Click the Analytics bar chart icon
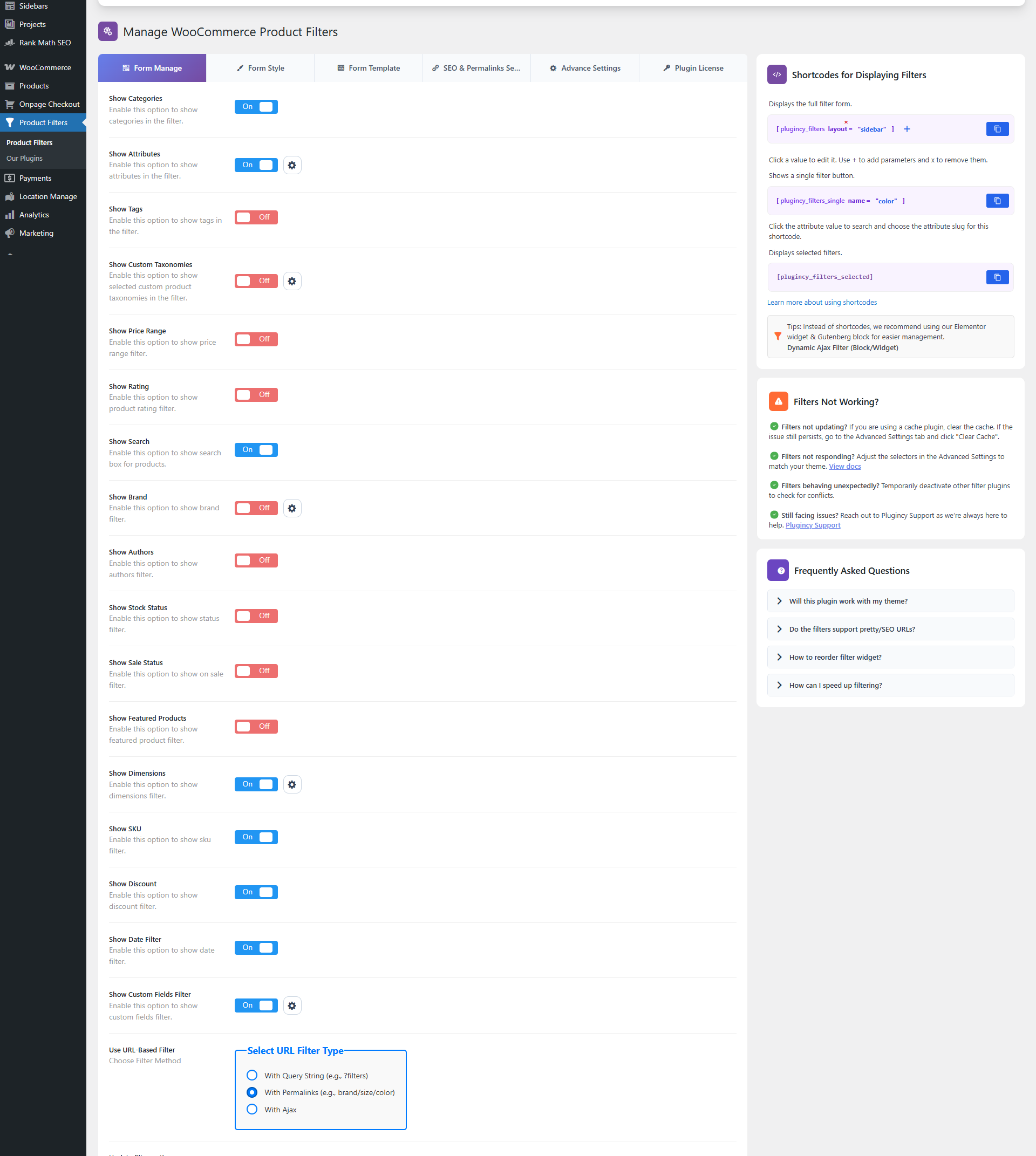 (x=10, y=215)
